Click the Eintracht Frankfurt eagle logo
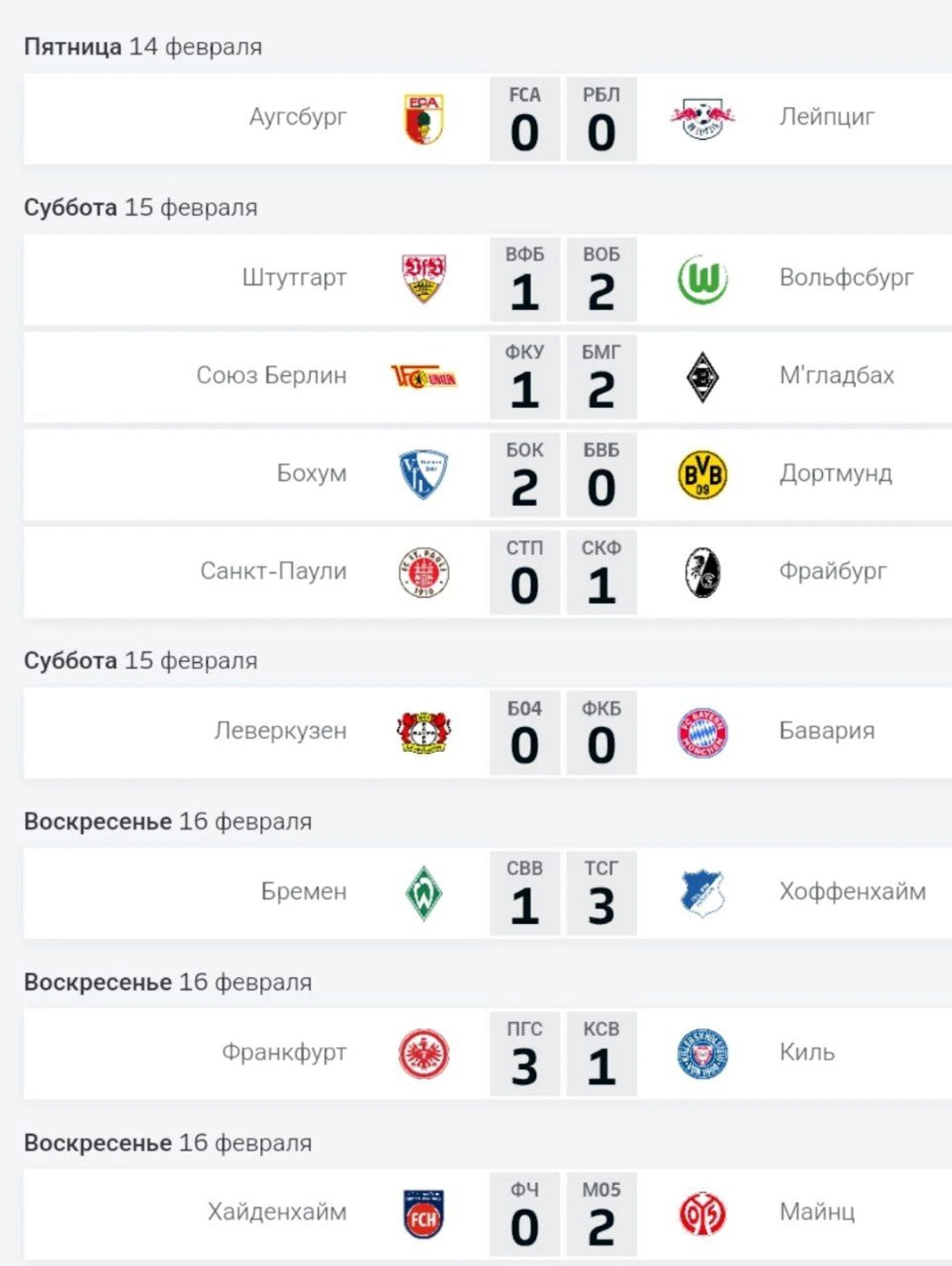Viewport: 952px width, 1266px height. click(424, 1053)
